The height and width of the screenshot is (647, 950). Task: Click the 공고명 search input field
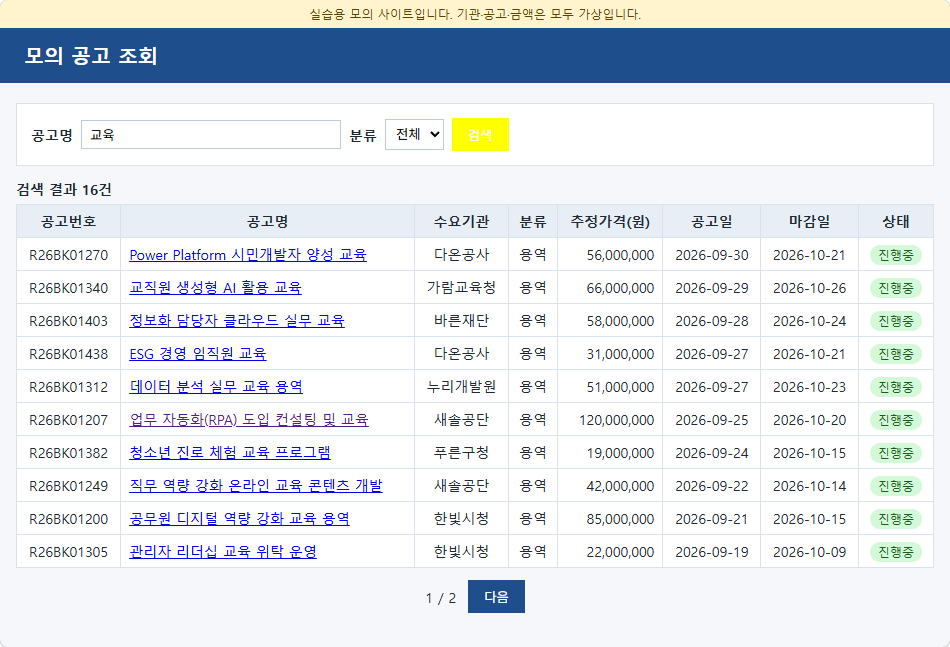211,134
